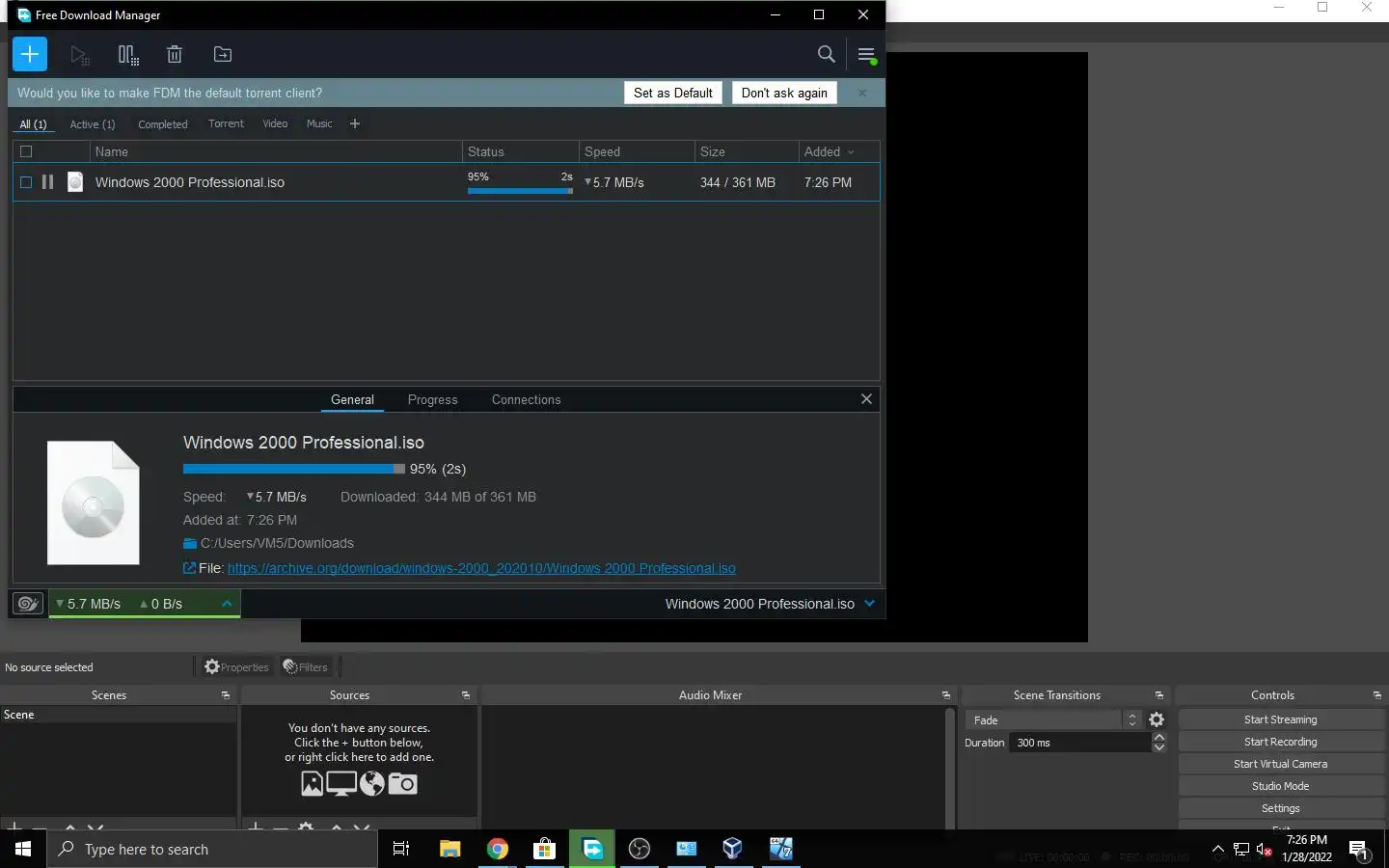Viewport: 1389px width, 868px height.
Task: Add a new download with plus button
Action: click(x=30, y=54)
